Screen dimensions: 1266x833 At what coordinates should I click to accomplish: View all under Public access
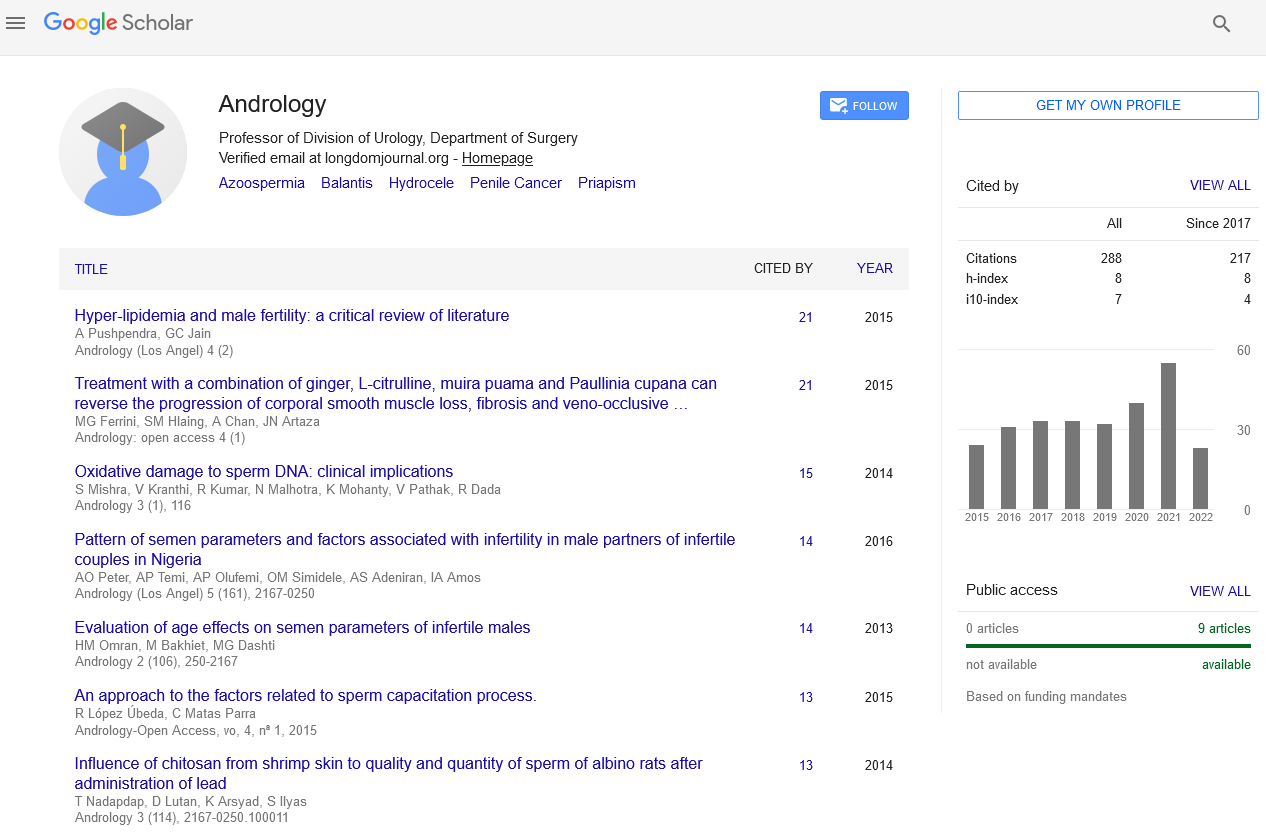1219,591
